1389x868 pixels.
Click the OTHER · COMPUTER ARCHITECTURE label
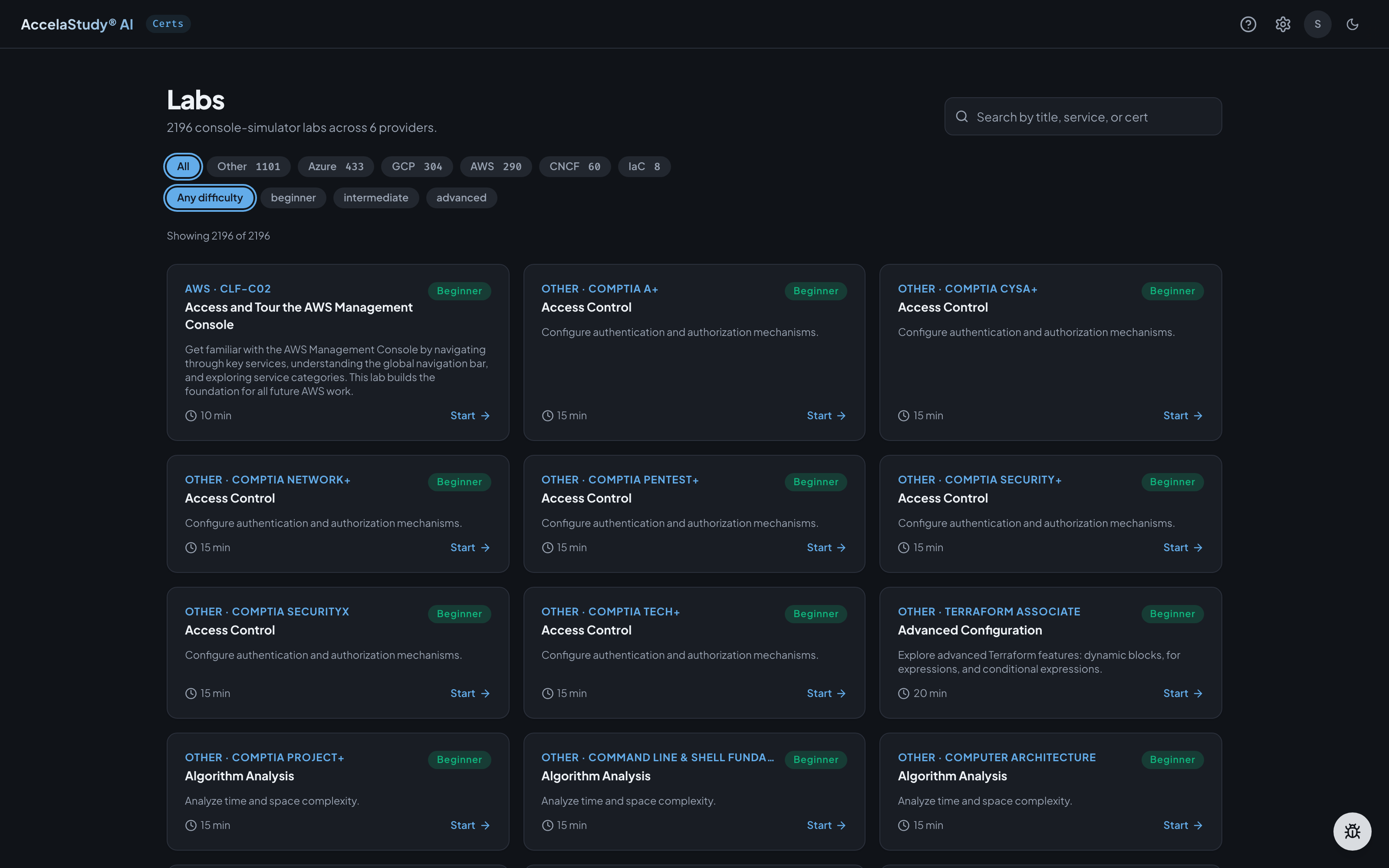pos(997,757)
